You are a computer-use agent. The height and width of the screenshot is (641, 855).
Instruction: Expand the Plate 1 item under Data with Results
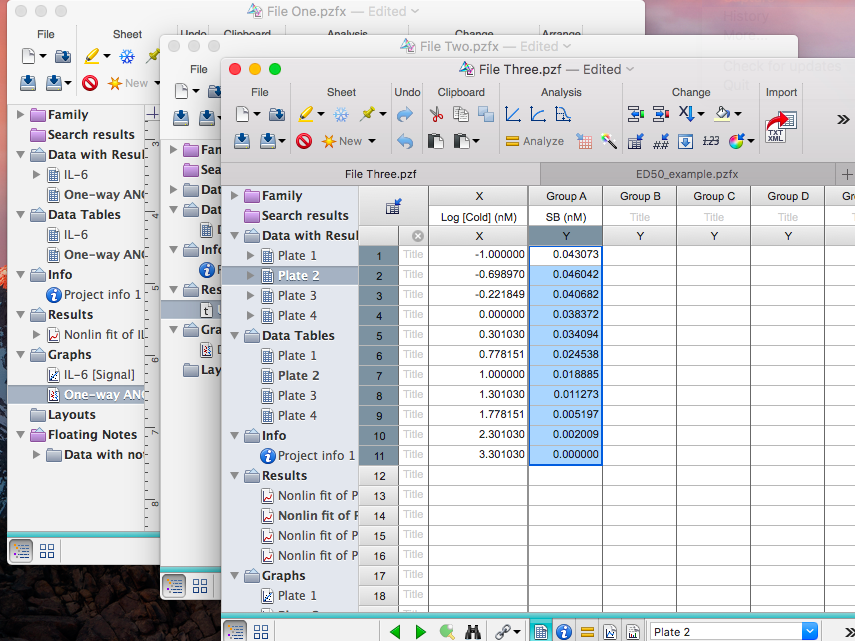pyautogui.click(x=251, y=256)
